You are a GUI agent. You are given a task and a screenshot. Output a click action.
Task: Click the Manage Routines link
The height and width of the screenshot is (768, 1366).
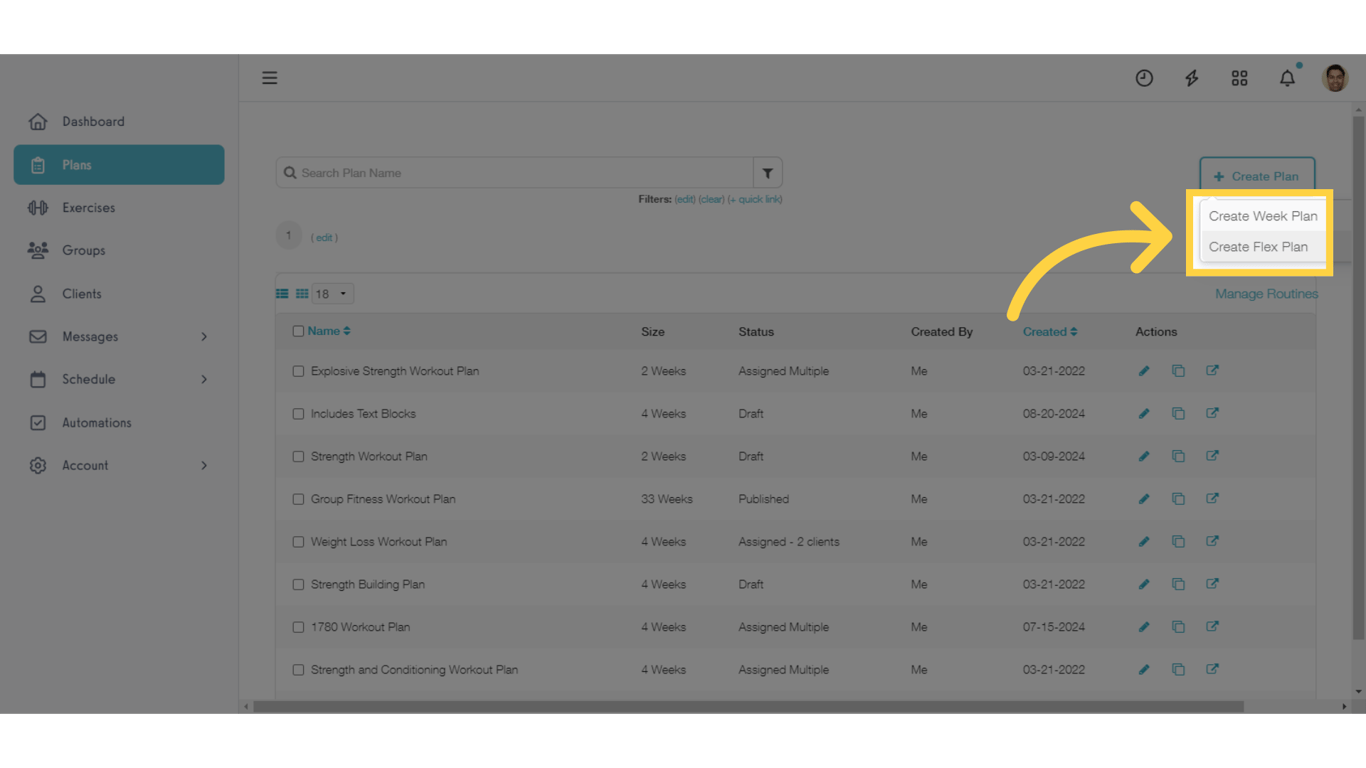(1266, 294)
